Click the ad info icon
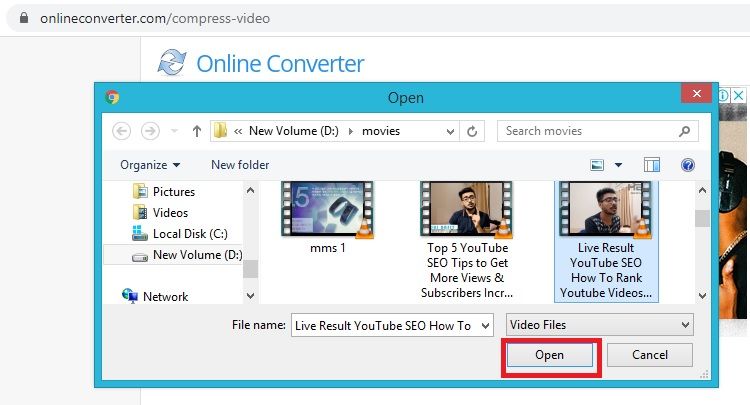Viewport: 750px width, 405px height. tap(724, 96)
